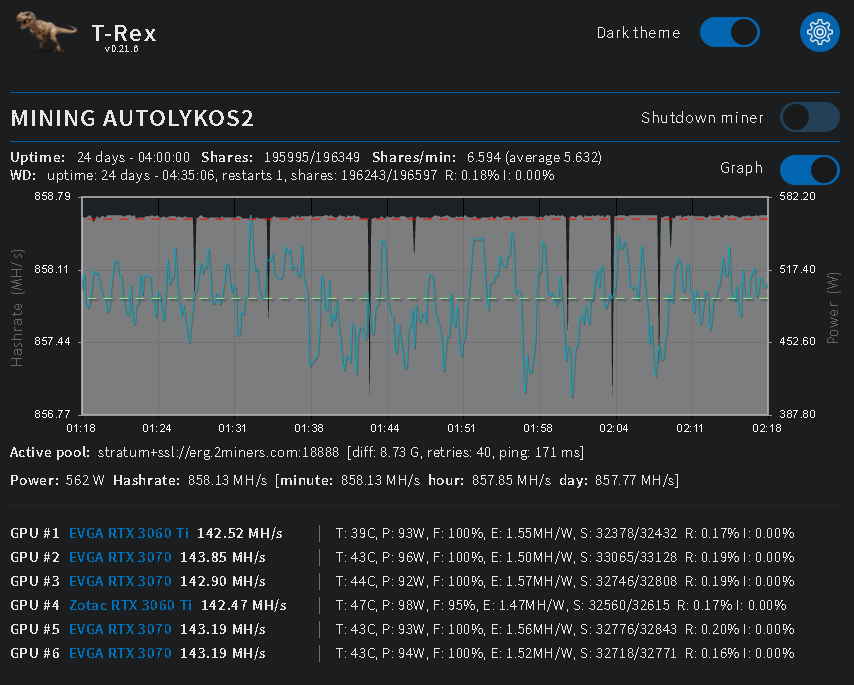The width and height of the screenshot is (854, 685).
Task: Open GPU #6 EVGA RTX 3070 link
Action: 120,653
